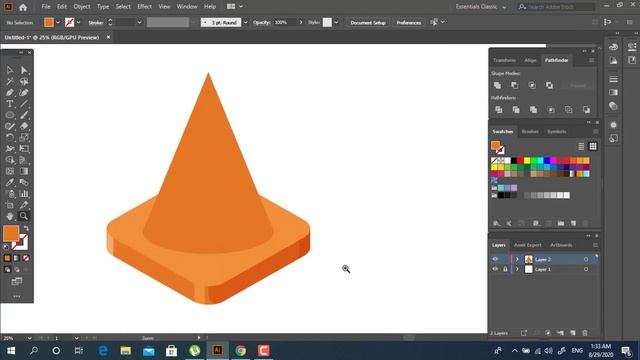Select the Hand tool
This screenshot has width=640, height=360.
tap(10, 216)
